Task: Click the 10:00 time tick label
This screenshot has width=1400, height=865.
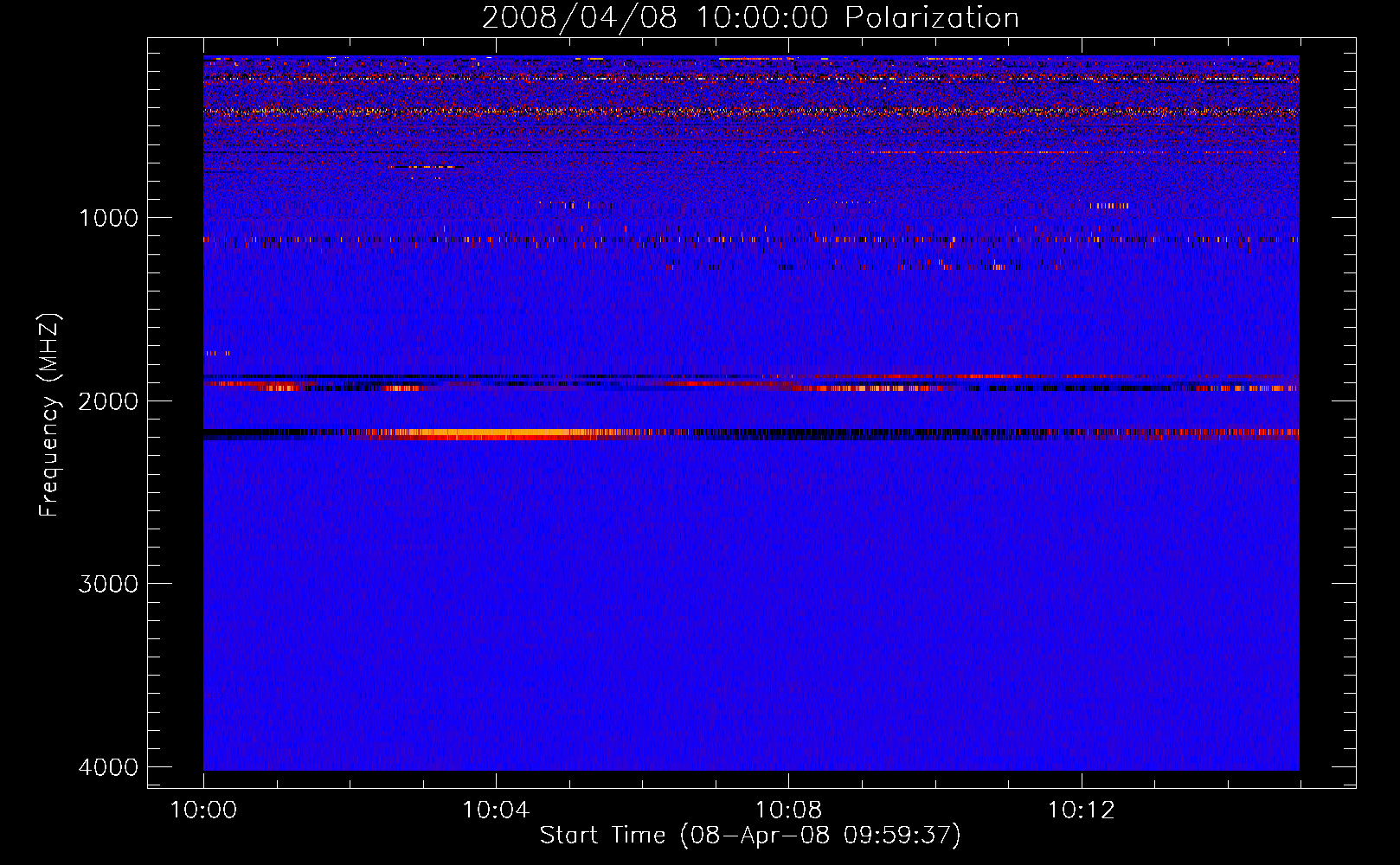Action: [x=203, y=810]
